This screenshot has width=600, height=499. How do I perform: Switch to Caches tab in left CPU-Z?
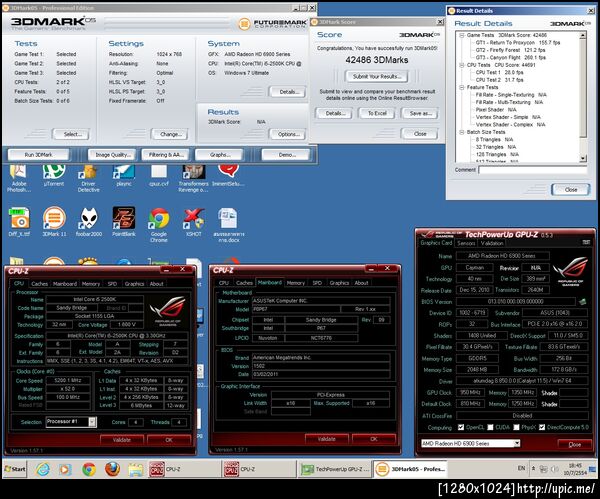[x=39, y=284]
